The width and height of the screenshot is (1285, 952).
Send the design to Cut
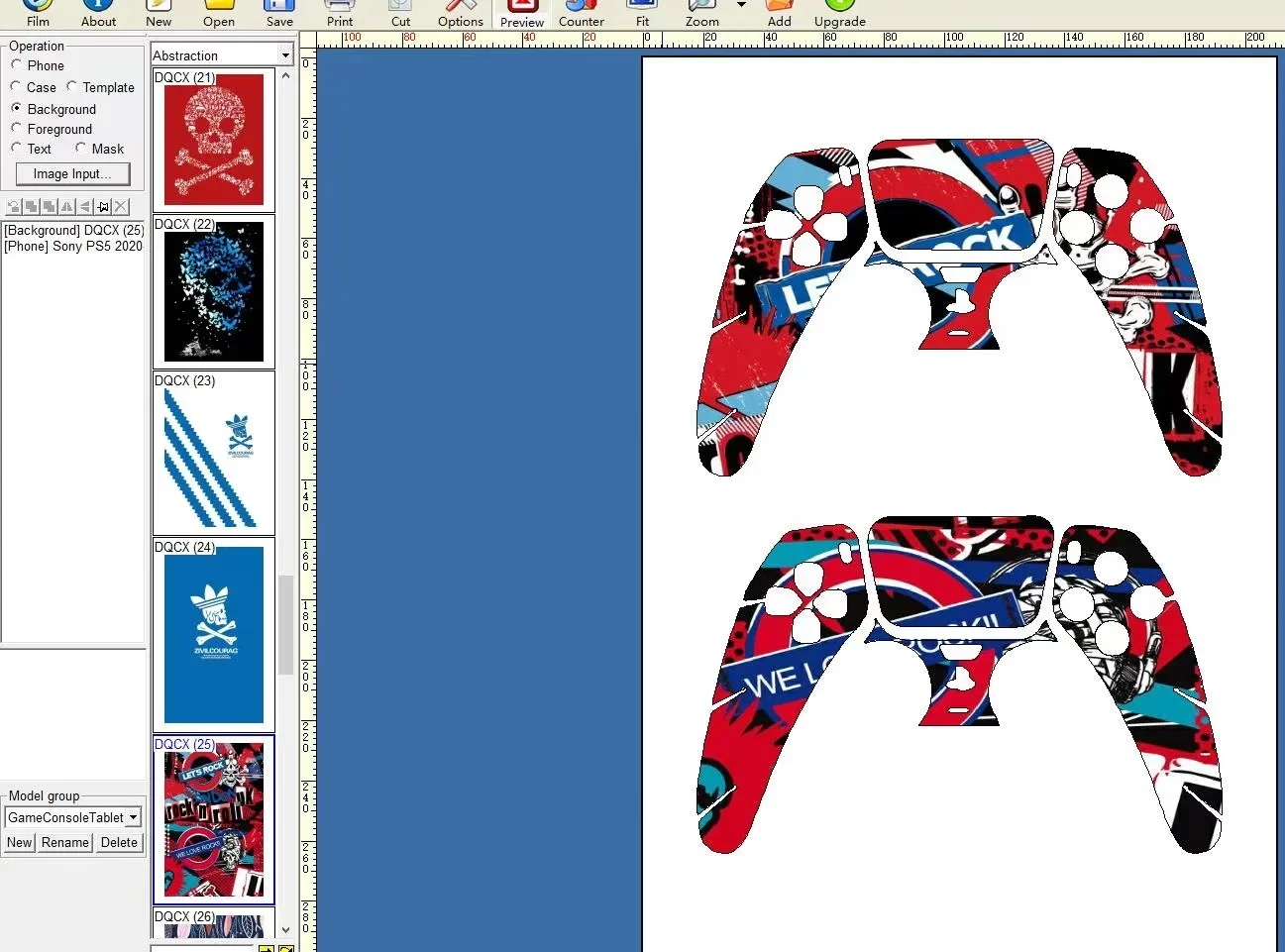pos(400,14)
